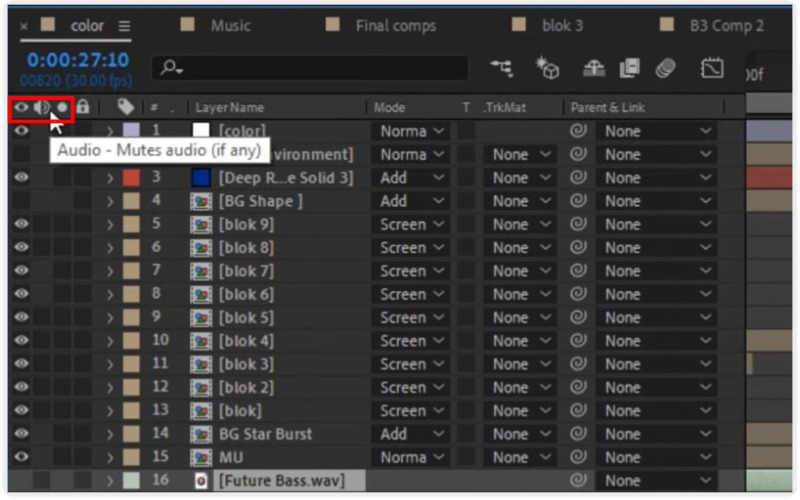This screenshot has height=500, width=800.
Task: Click the pick whip of MU layer
Action: pyautogui.click(x=578, y=457)
